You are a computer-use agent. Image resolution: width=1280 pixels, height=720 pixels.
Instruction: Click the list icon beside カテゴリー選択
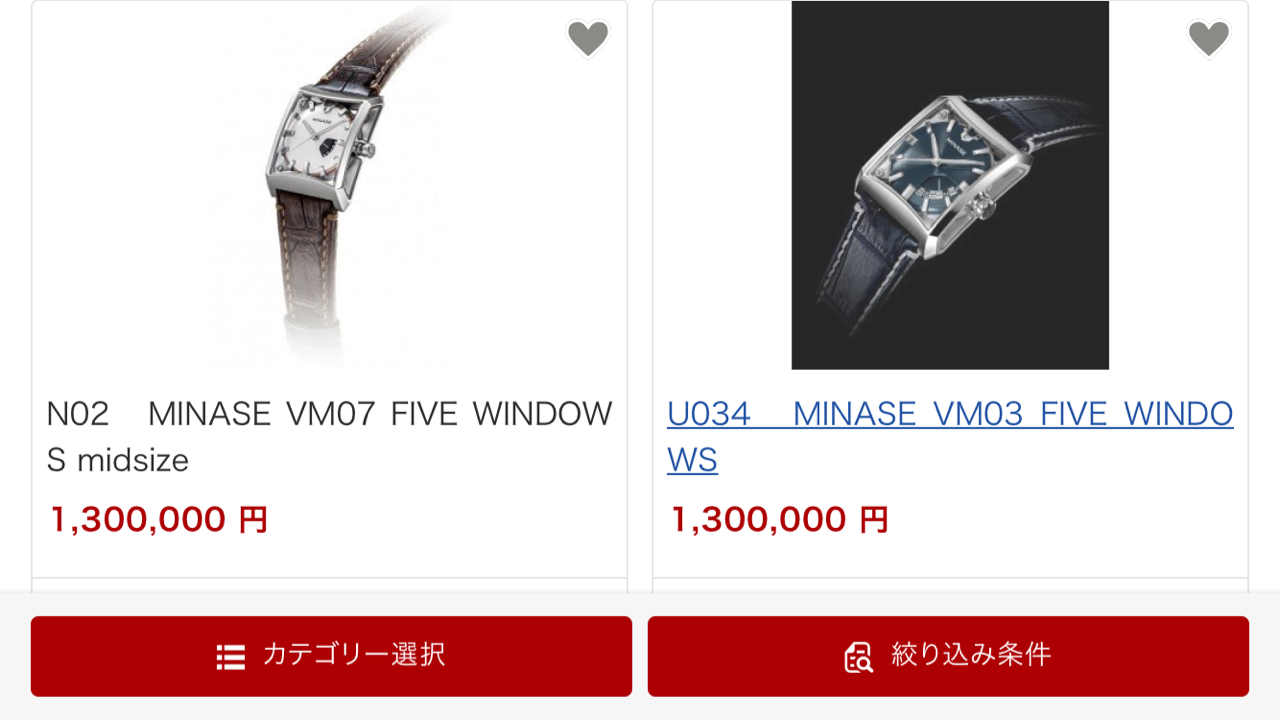[231, 657]
